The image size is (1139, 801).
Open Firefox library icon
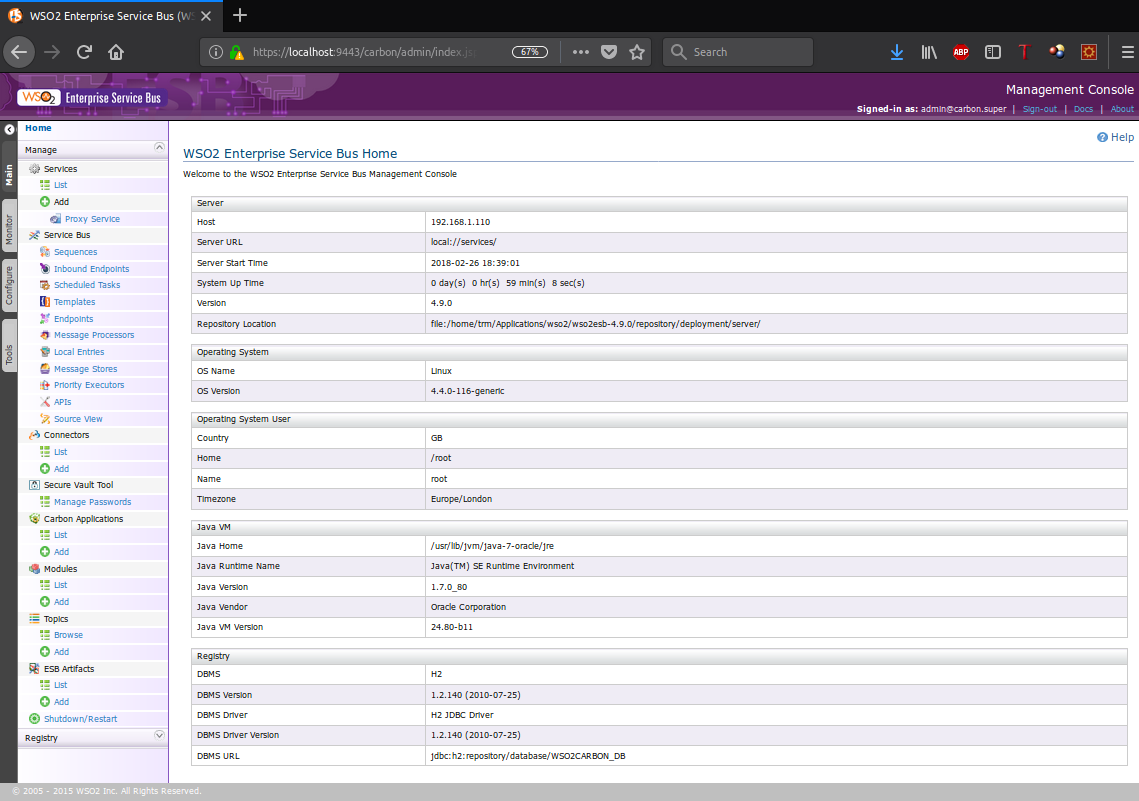coord(929,52)
